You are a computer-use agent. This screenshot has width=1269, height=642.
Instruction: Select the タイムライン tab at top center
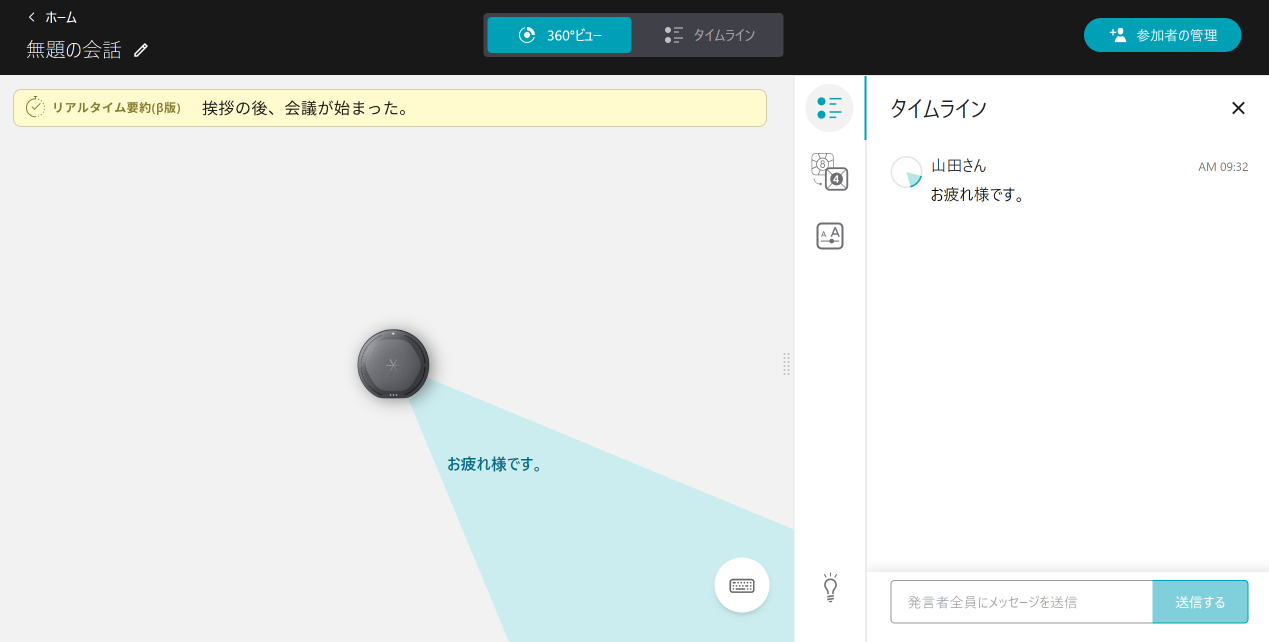[x=709, y=33]
